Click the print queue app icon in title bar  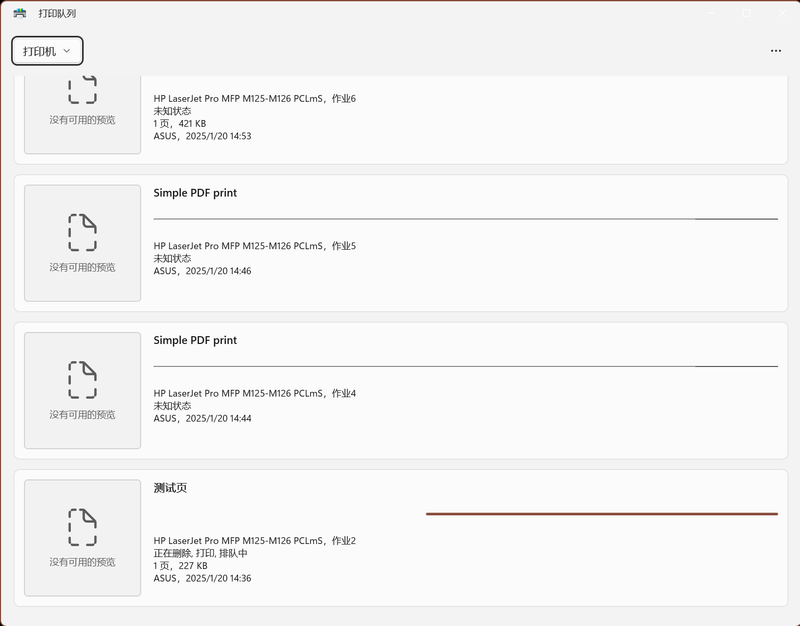pyautogui.click(x=20, y=13)
